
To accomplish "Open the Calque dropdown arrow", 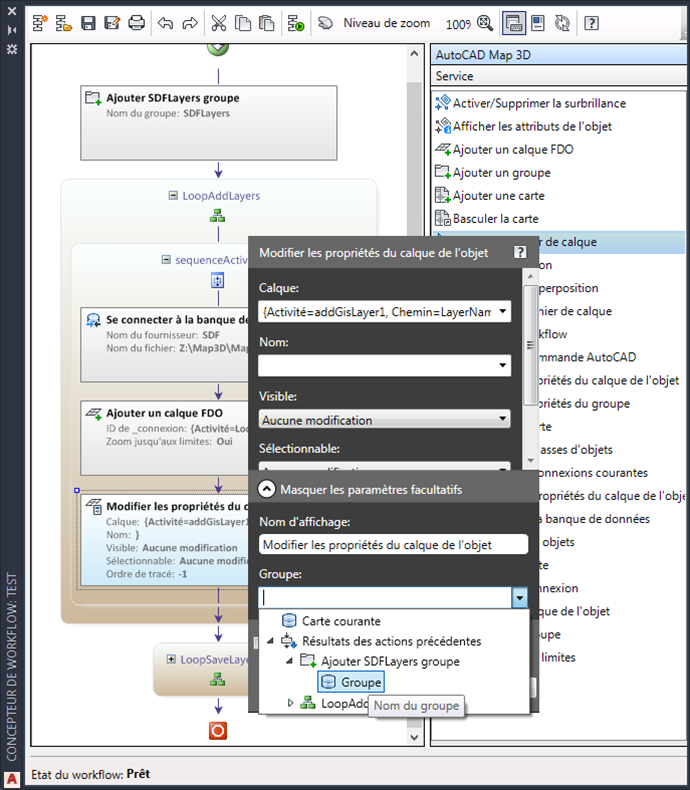I will [503, 311].
